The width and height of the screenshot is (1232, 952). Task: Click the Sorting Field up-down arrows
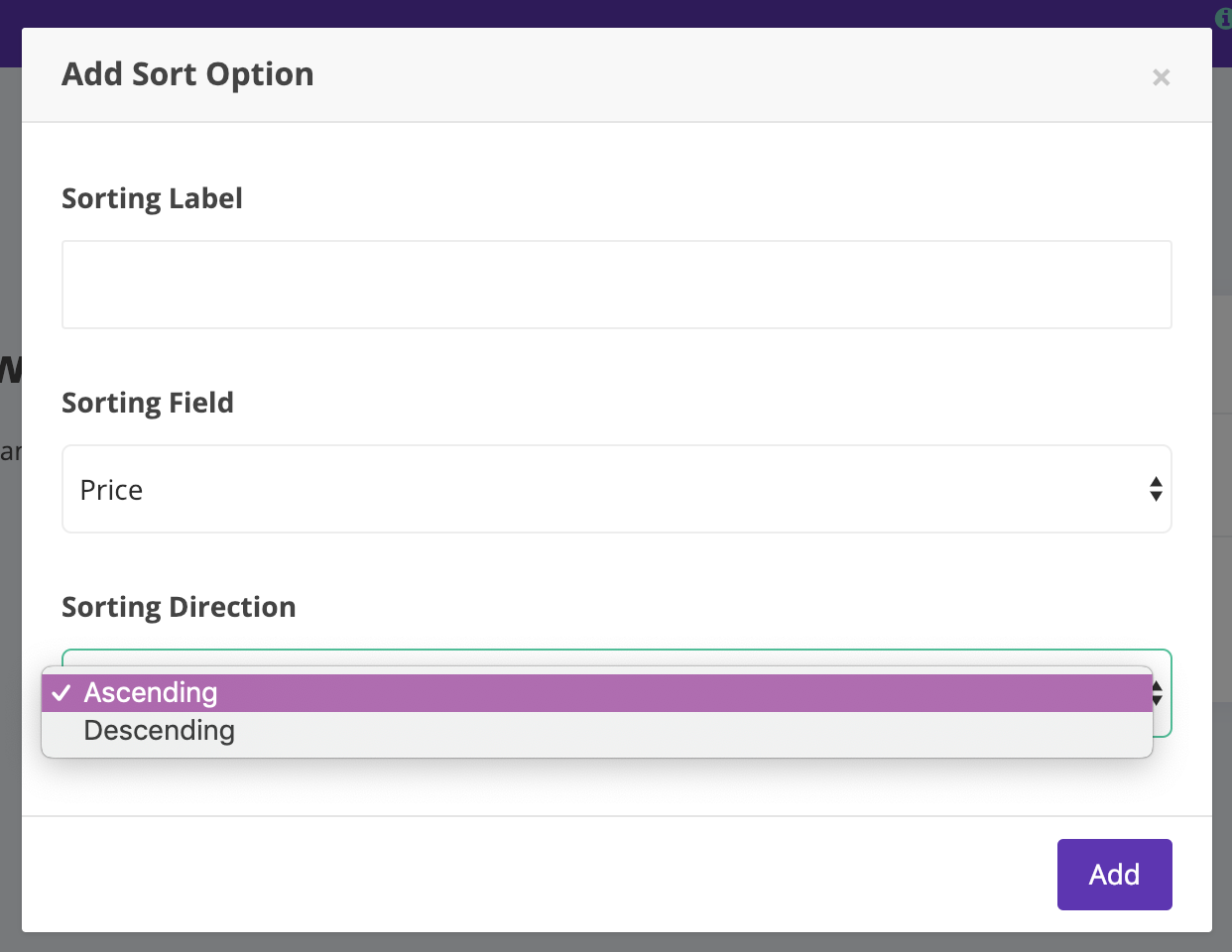[x=1156, y=489]
